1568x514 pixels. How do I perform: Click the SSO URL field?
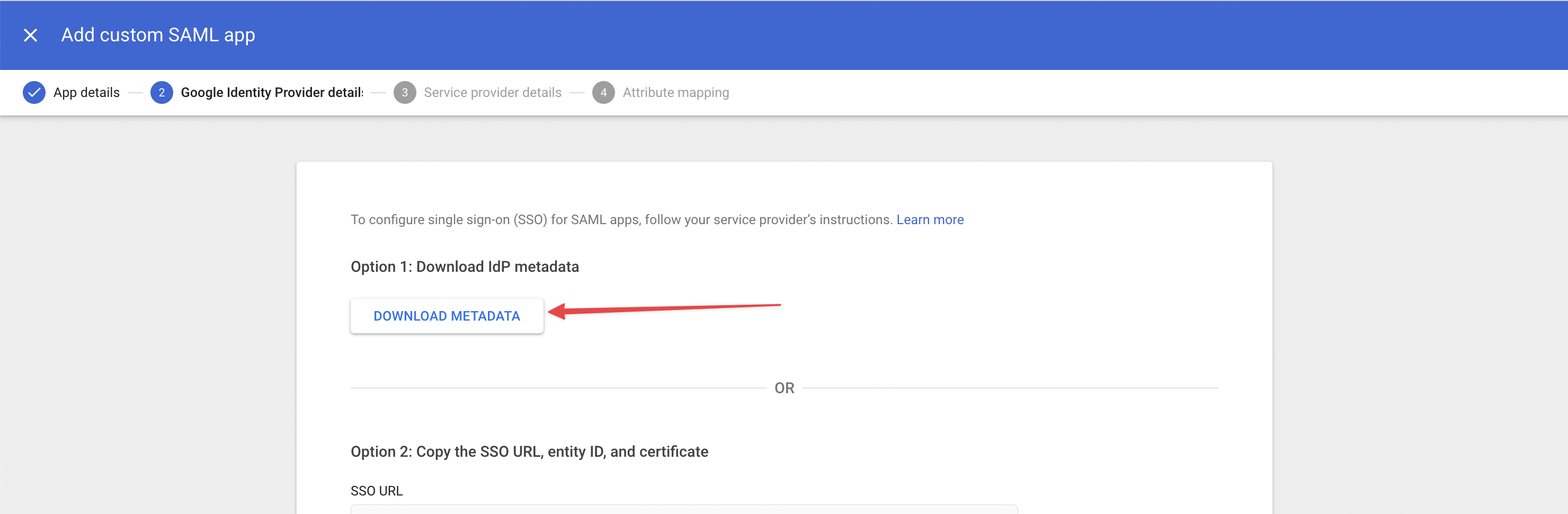683,509
